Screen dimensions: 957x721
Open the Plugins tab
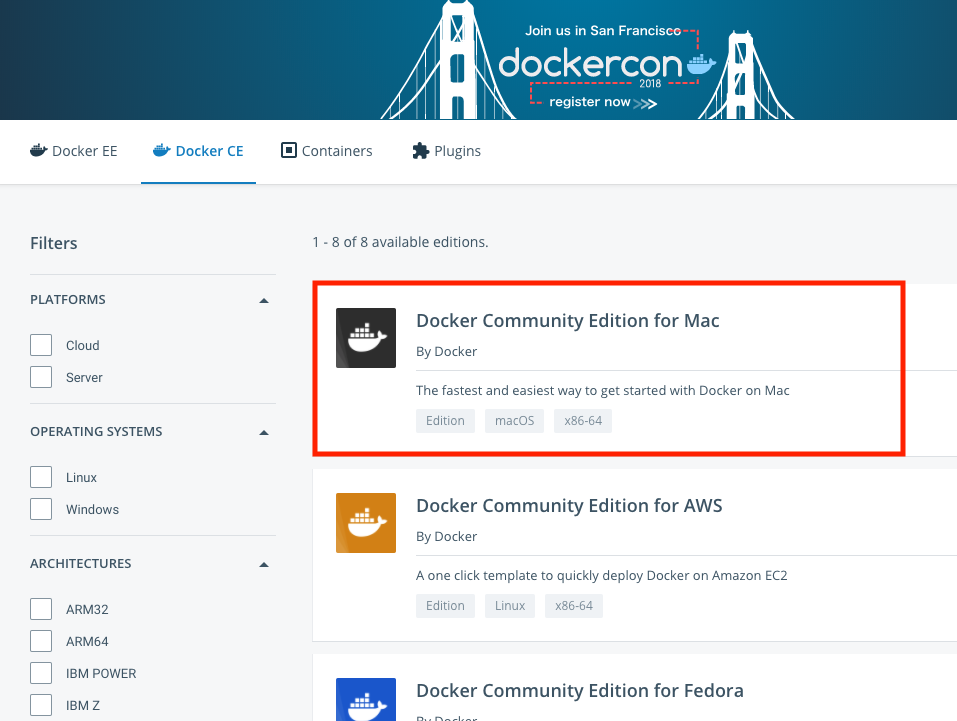(446, 151)
